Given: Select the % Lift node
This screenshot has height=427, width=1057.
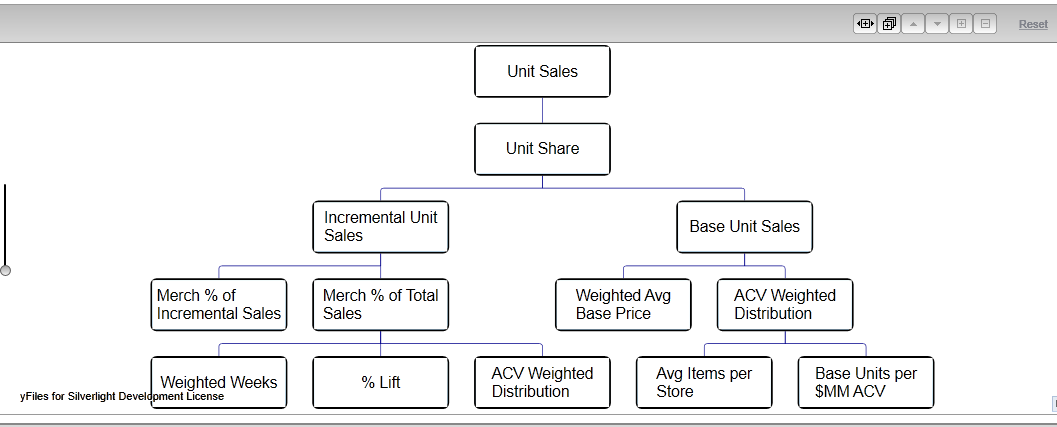Looking at the screenshot, I should pos(380,383).
